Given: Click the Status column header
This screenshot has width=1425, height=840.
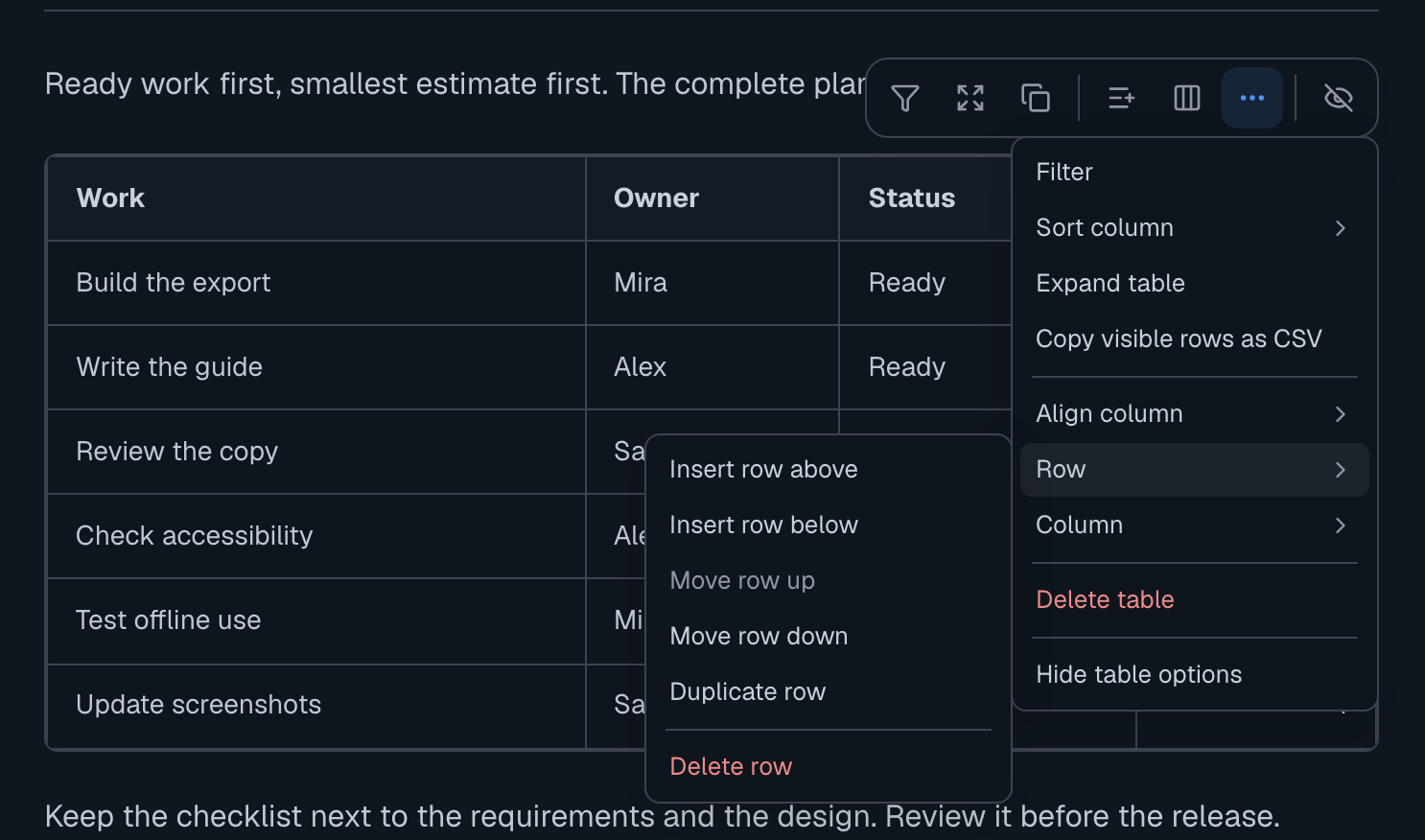Looking at the screenshot, I should point(925,198).
